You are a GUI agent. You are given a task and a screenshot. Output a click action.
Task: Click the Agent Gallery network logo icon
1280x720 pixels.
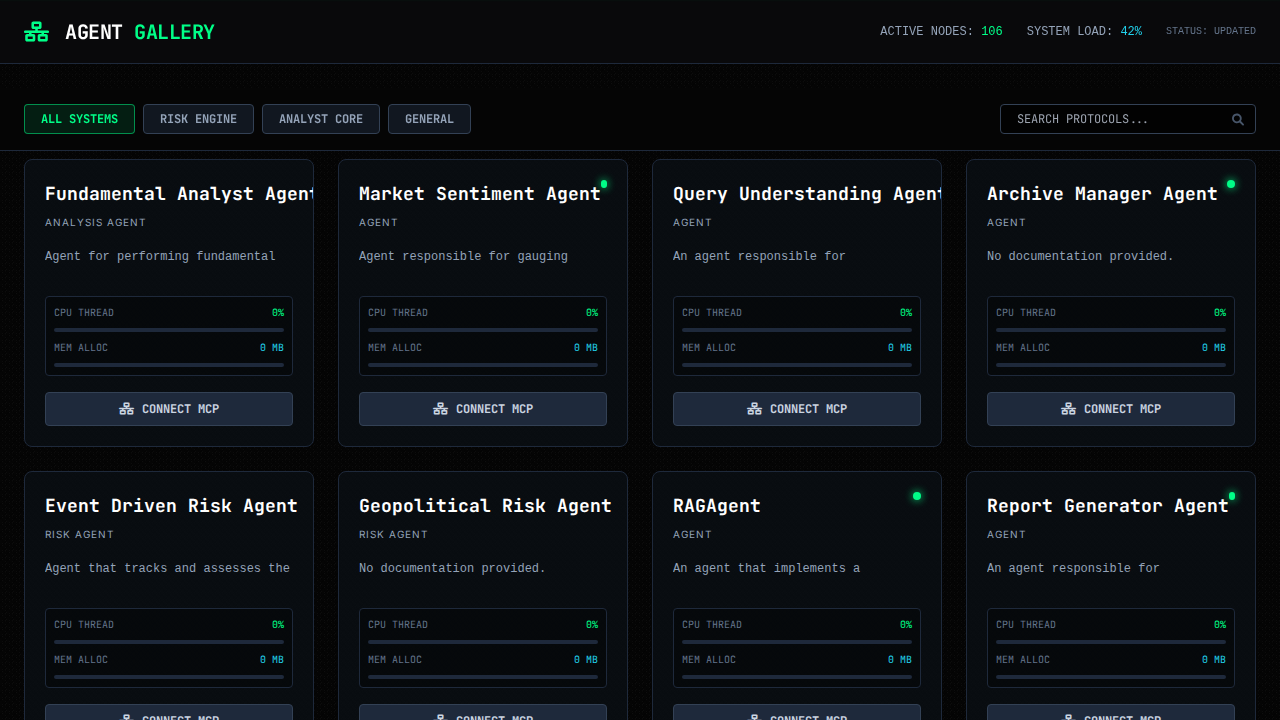(37, 32)
